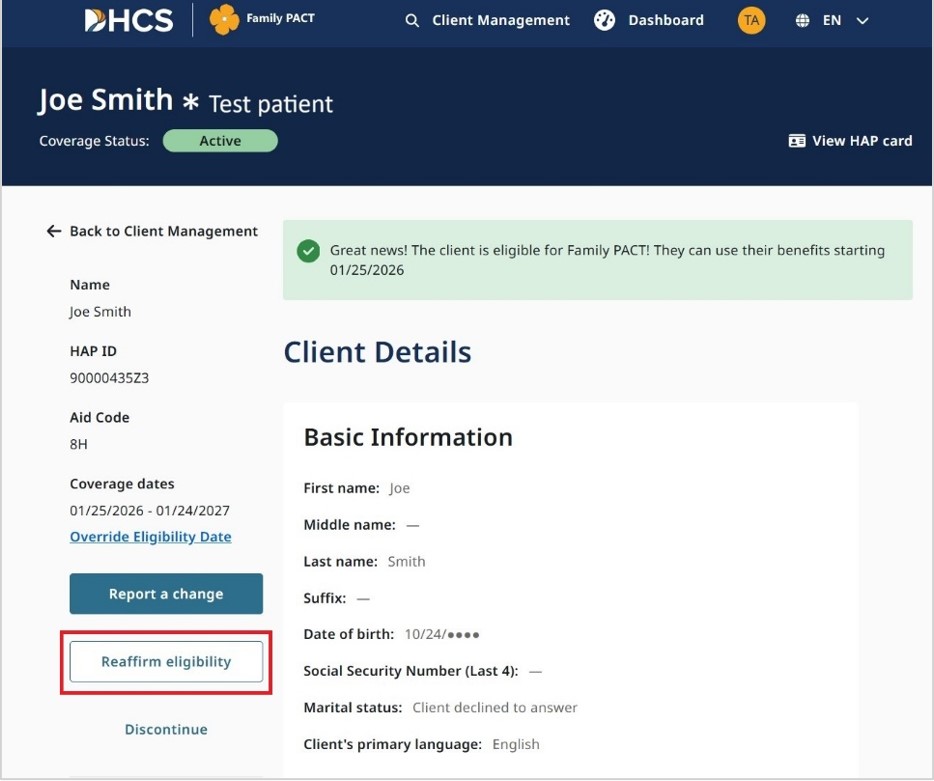Select the Discontinue option
Viewport: 934px width, 781px height.
point(166,730)
